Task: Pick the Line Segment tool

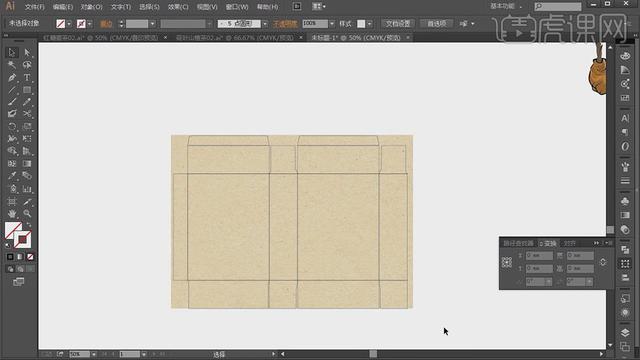Action: [x=12, y=90]
